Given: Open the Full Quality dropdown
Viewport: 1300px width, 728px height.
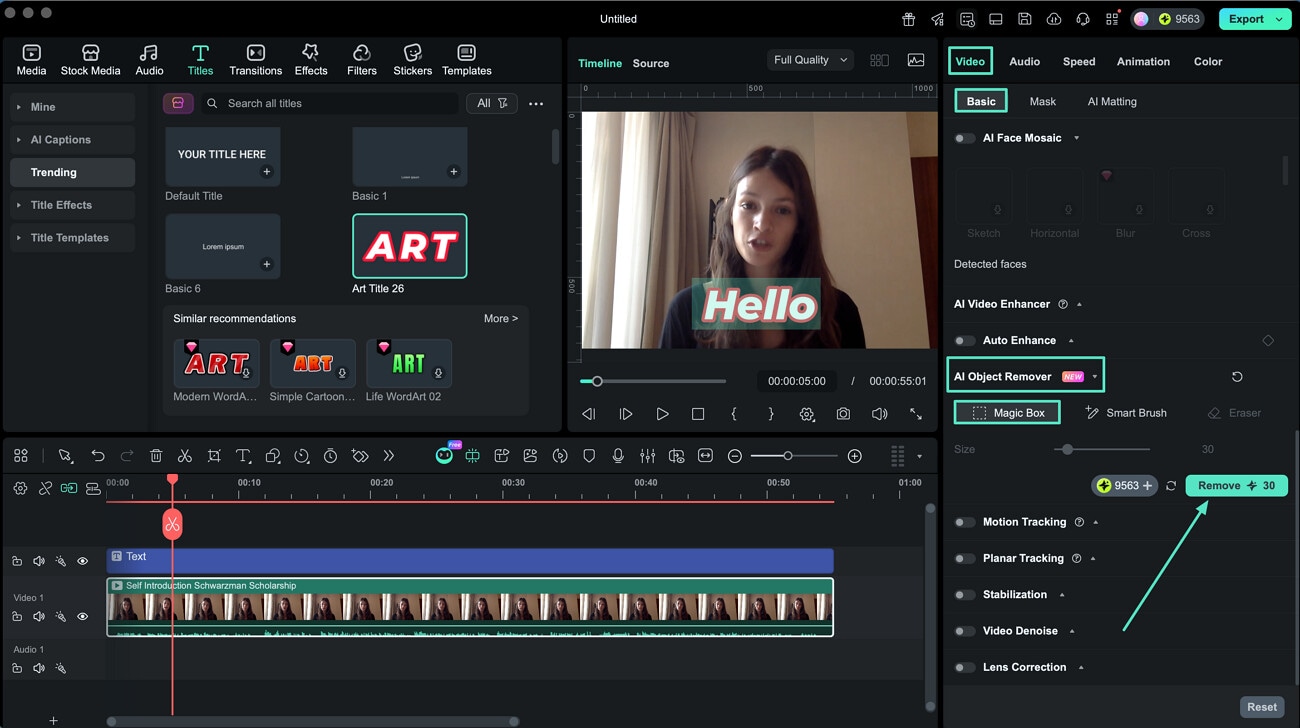Looking at the screenshot, I should pos(810,59).
